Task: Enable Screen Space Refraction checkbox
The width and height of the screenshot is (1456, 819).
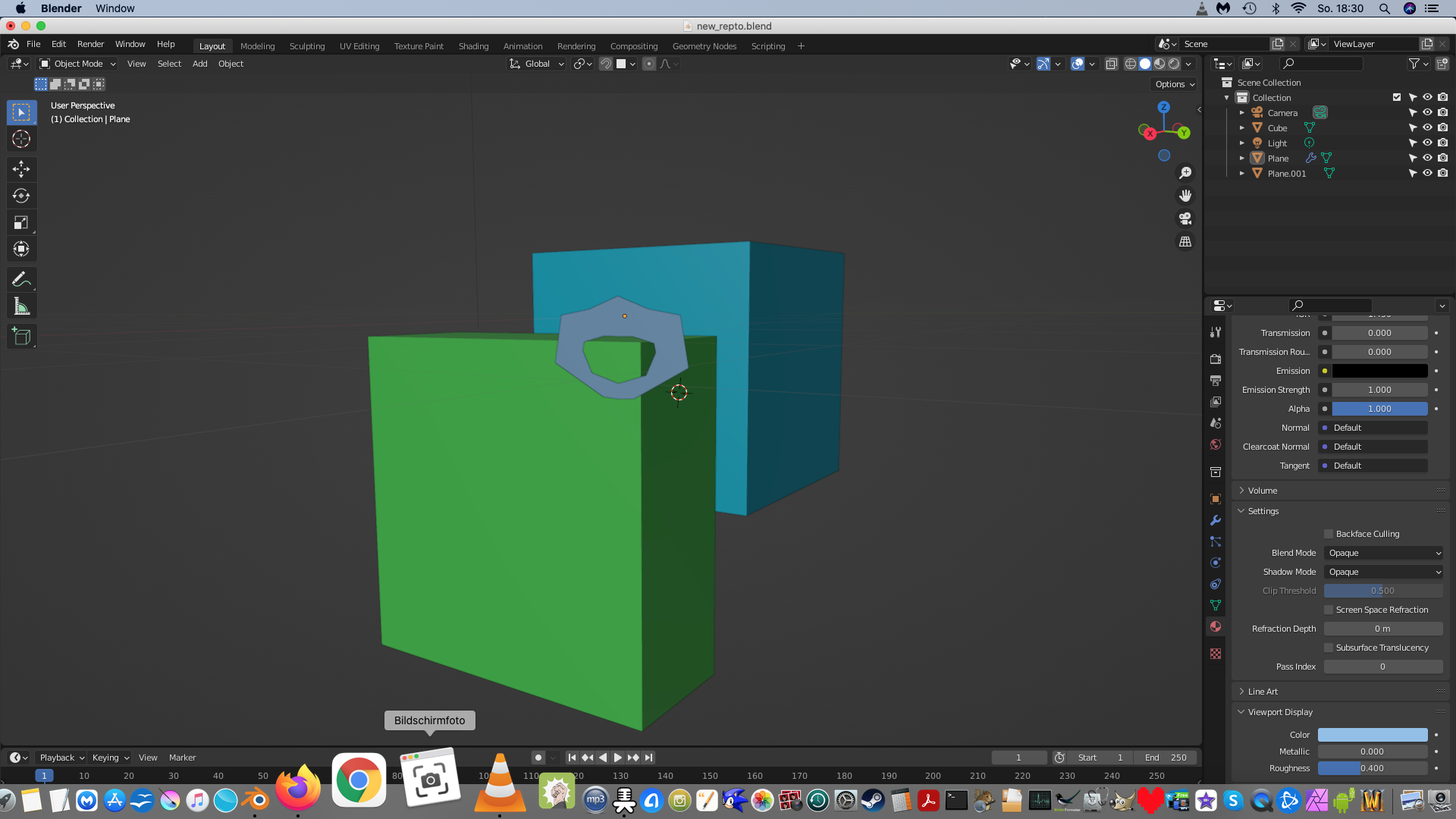Action: (x=1329, y=610)
